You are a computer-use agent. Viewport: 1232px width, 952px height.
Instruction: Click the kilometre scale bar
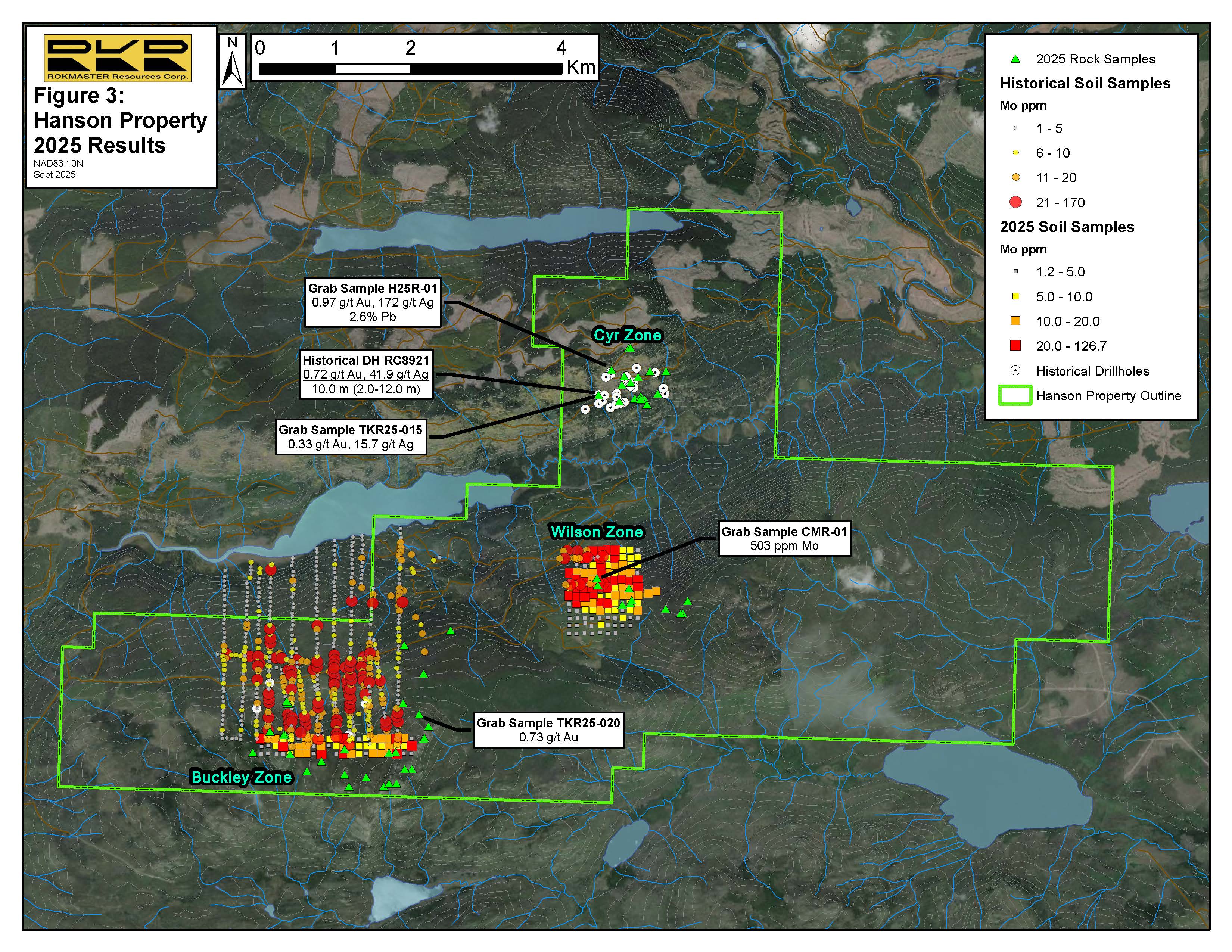(x=410, y=69)
